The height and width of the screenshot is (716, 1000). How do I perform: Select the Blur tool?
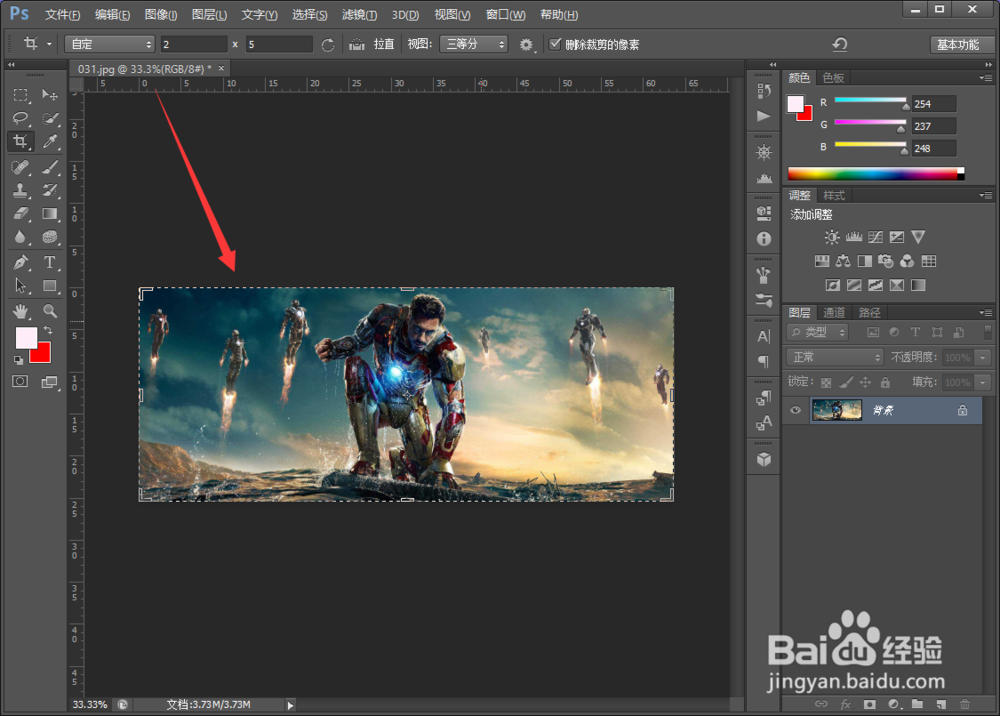[20, 237]
